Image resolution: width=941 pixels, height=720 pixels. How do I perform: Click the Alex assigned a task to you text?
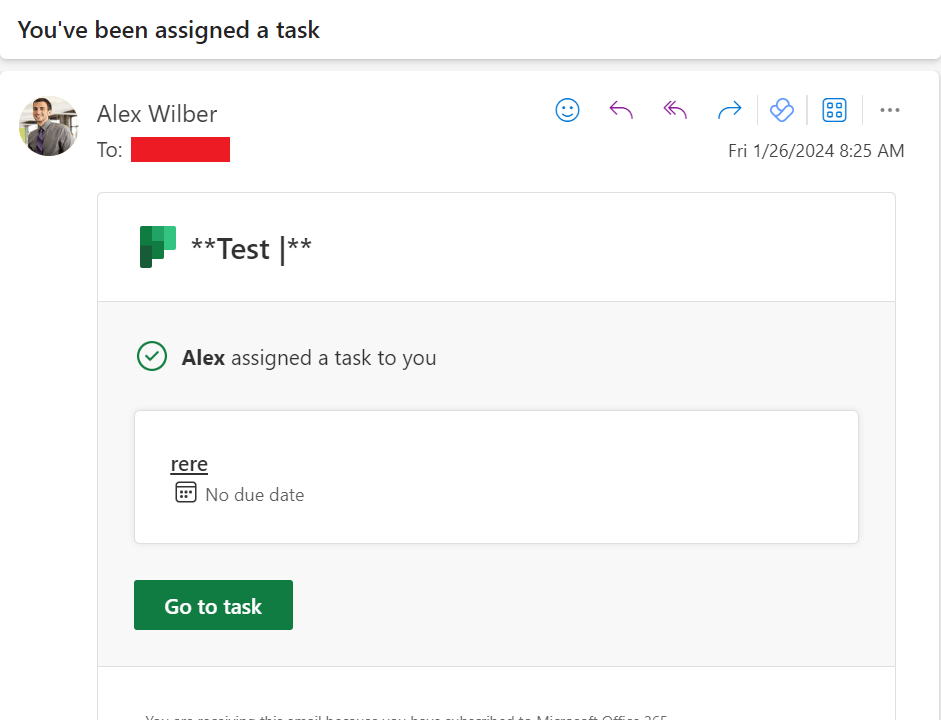click(309, 358)
